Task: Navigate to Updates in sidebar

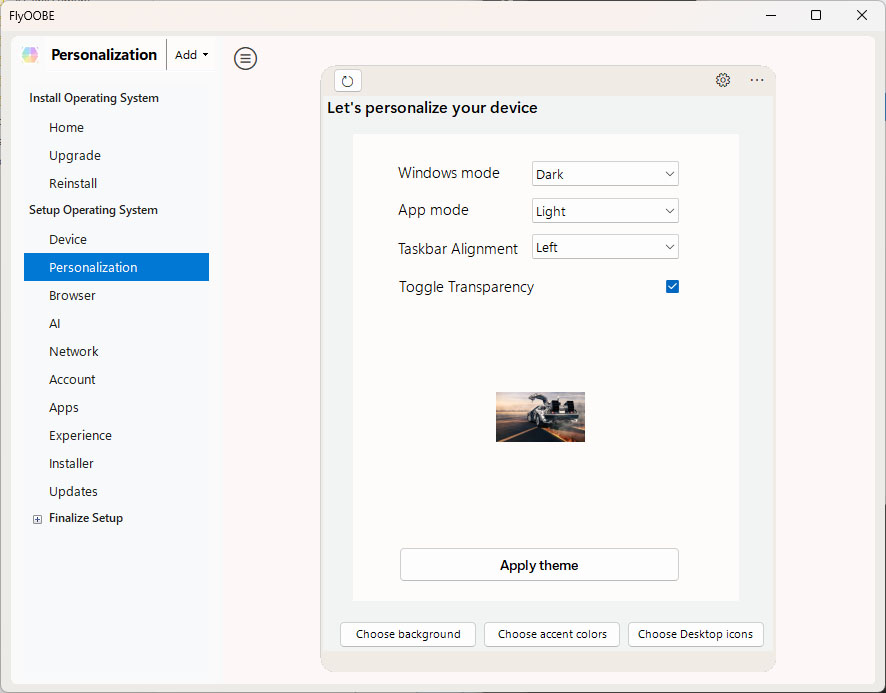Action: [x=74, y=492]
